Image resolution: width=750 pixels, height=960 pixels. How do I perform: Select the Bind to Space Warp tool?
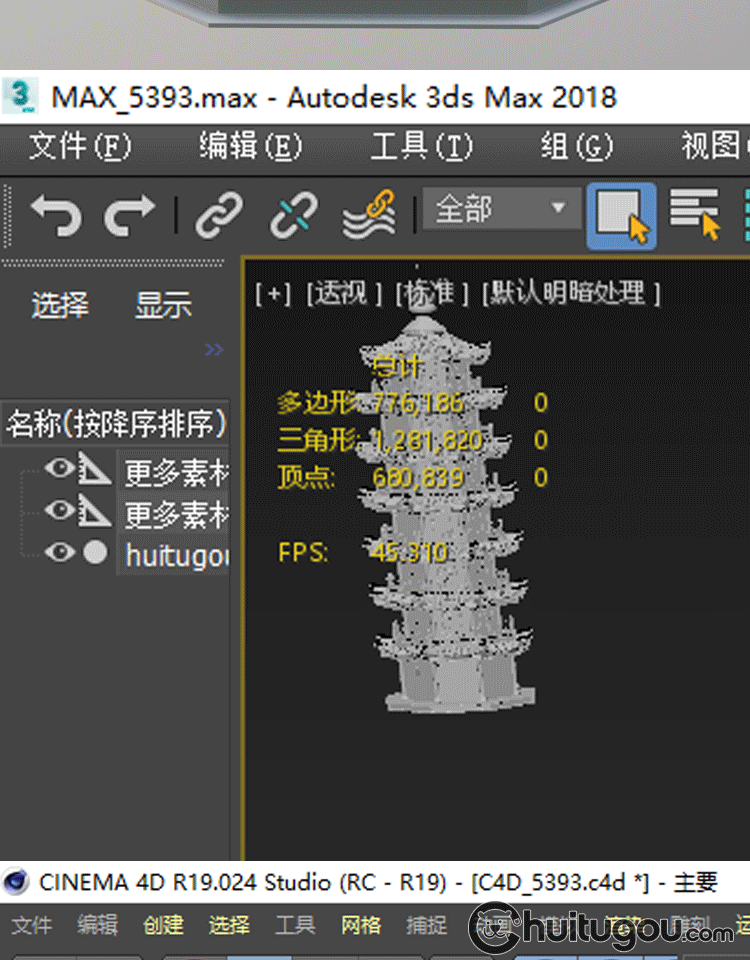(369, 215)
